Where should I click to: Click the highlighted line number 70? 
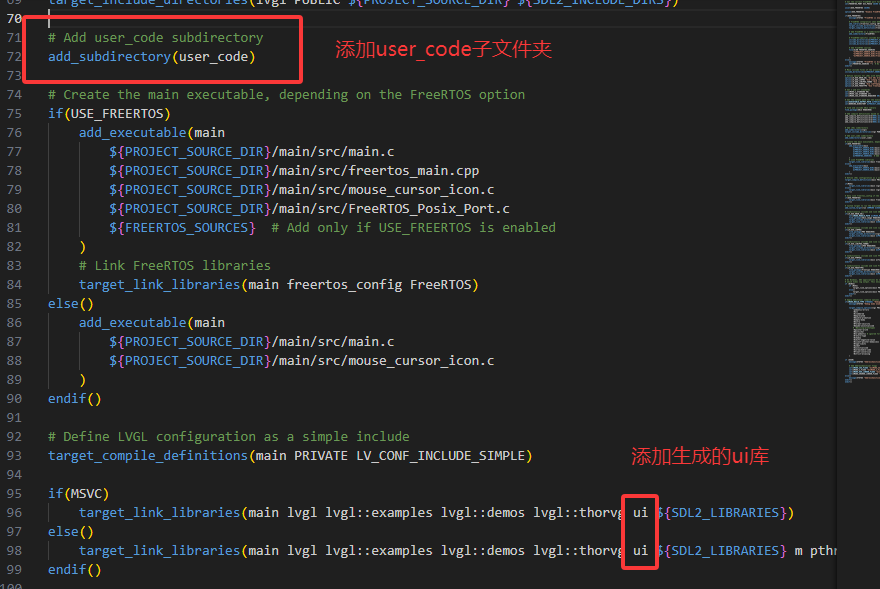[13, 18]
